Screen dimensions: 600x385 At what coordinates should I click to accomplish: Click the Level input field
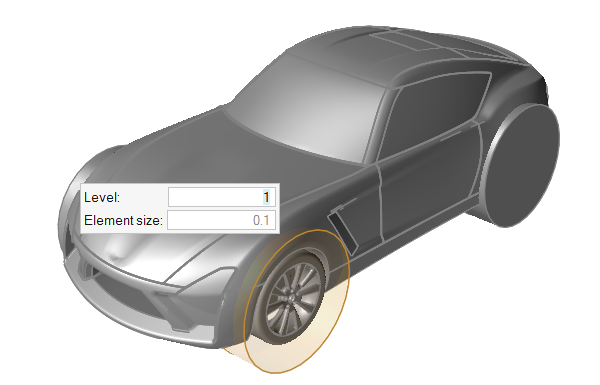[222, 197]
